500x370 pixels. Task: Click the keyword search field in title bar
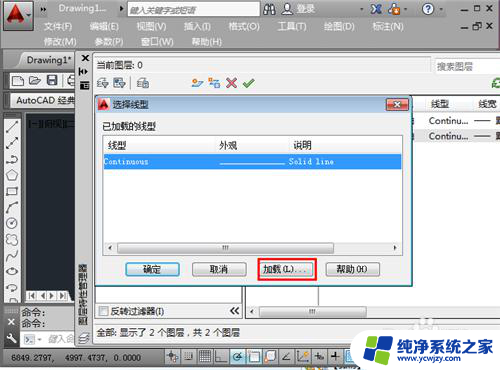click(193, 9)
